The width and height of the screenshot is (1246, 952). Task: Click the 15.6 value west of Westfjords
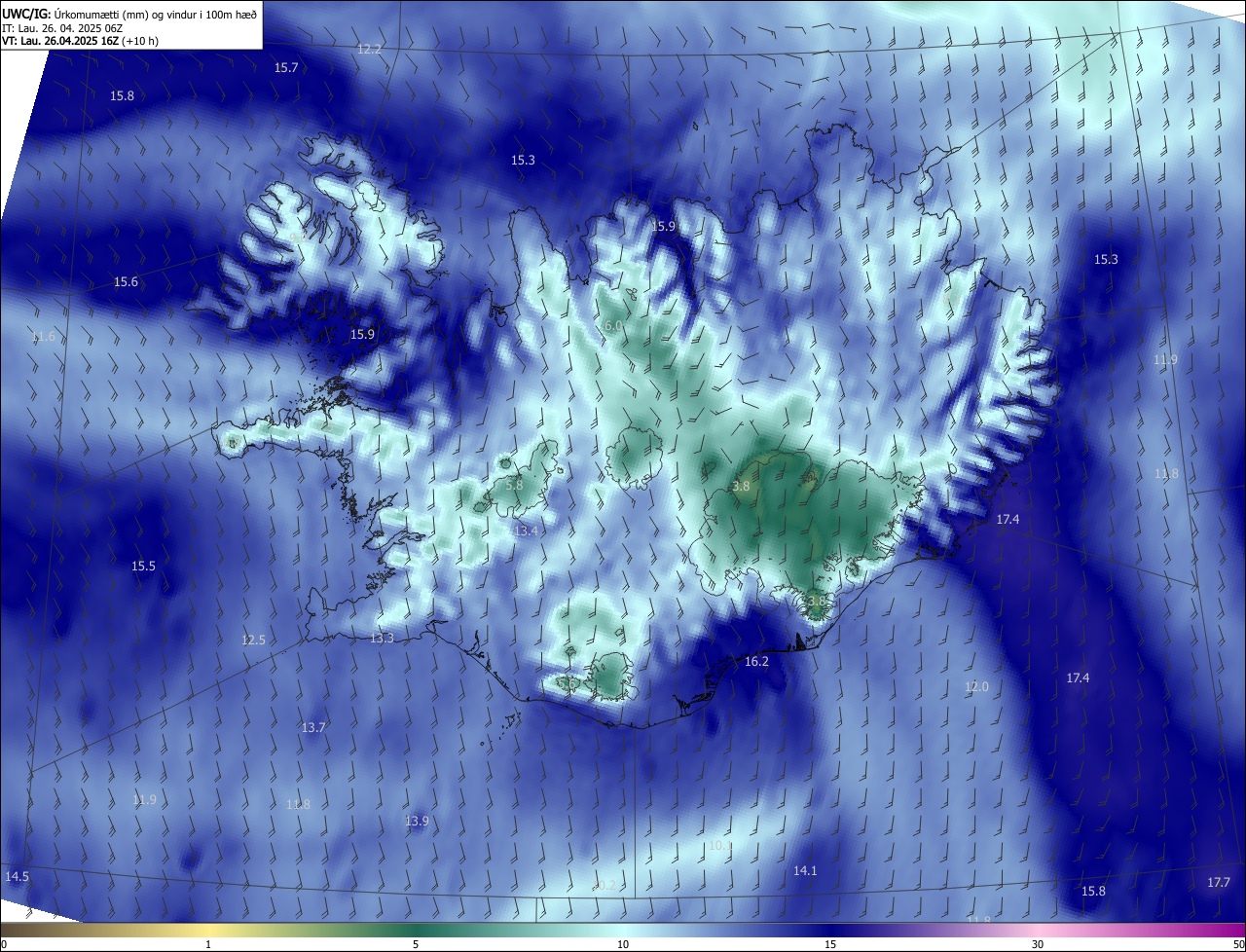(x=126, y=281)
